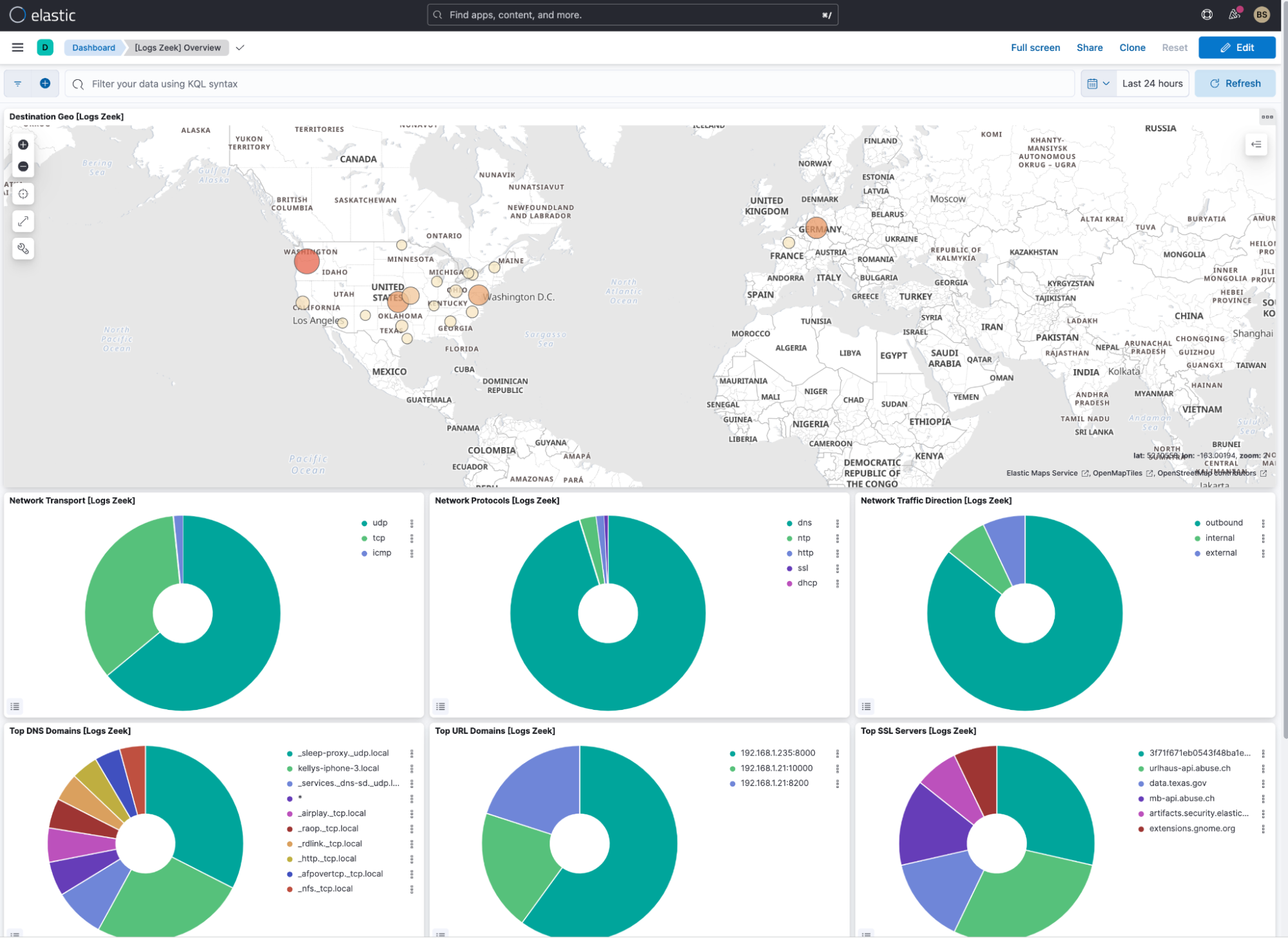Screen dimensions: 1288x938
Task: Open options for data.texas.gov legend item
Action: click(1263, 783)
